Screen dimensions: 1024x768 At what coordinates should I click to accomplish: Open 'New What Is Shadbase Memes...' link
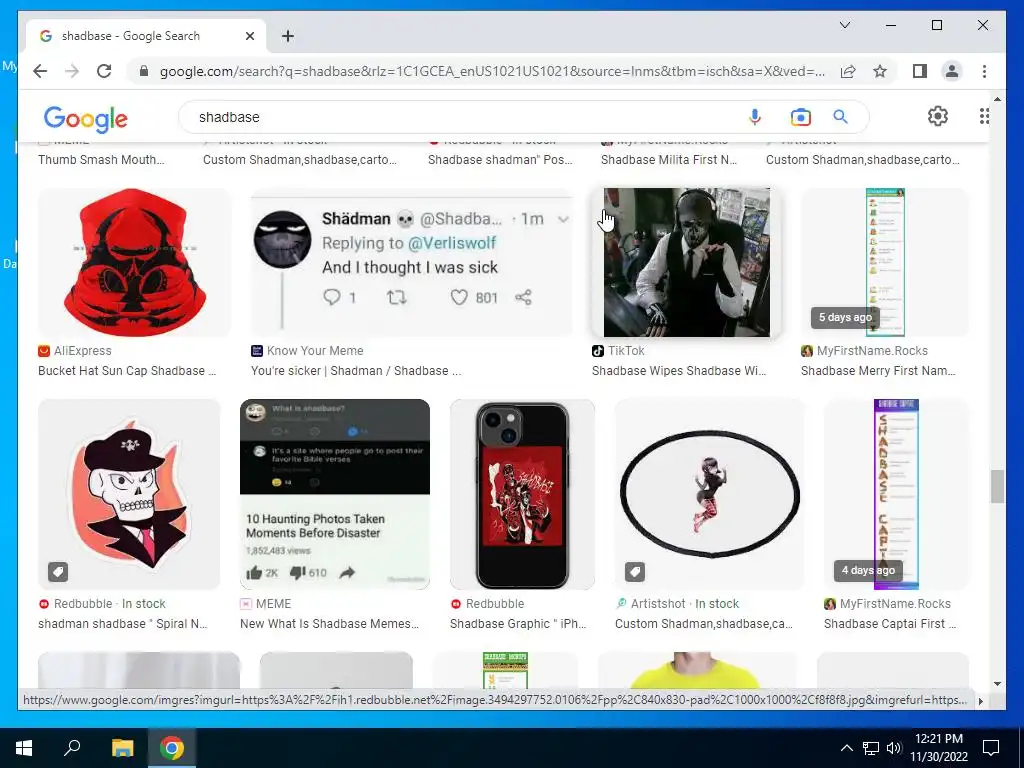pyautogui.click(x=330, y=624)
